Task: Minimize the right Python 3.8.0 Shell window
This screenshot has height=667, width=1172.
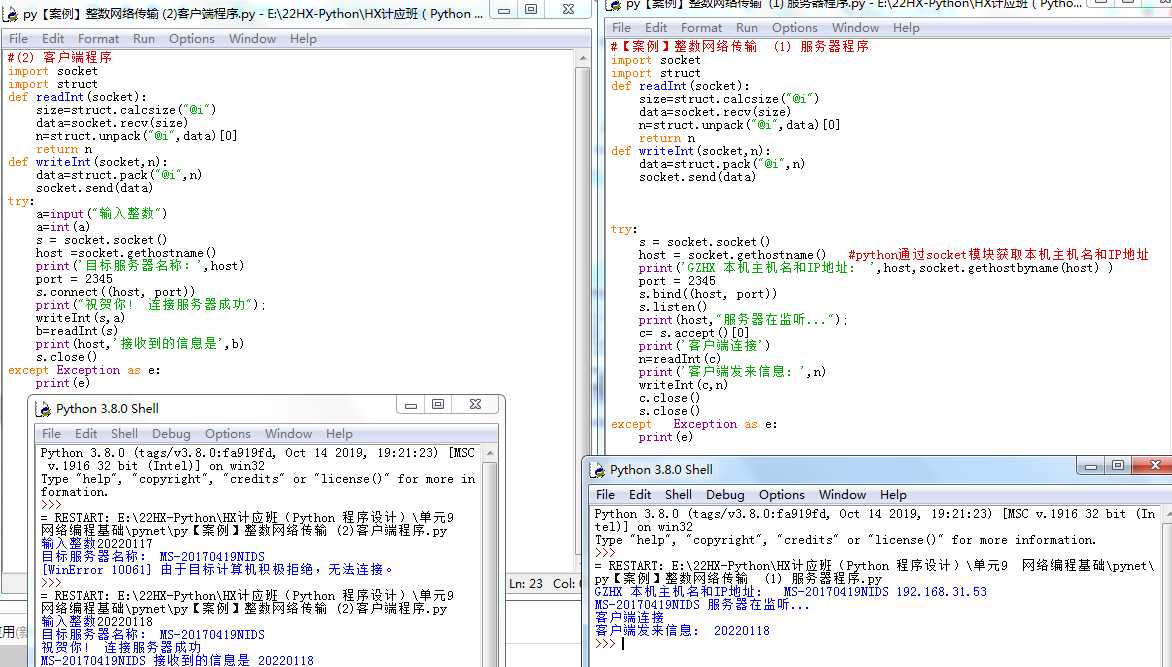Action: pos(1089,466)
